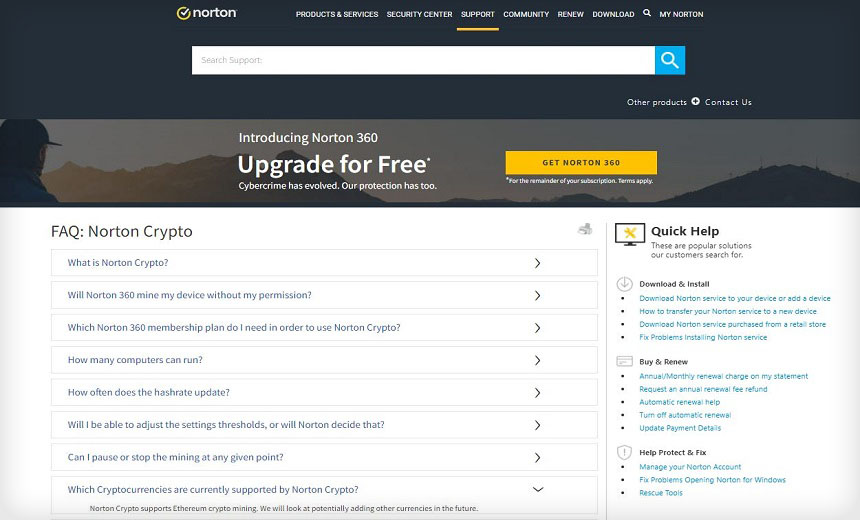Open the 'Manage your Norton Account' link
The width and height of the screenshot is (860, 520).
click(x=690, y=467)
